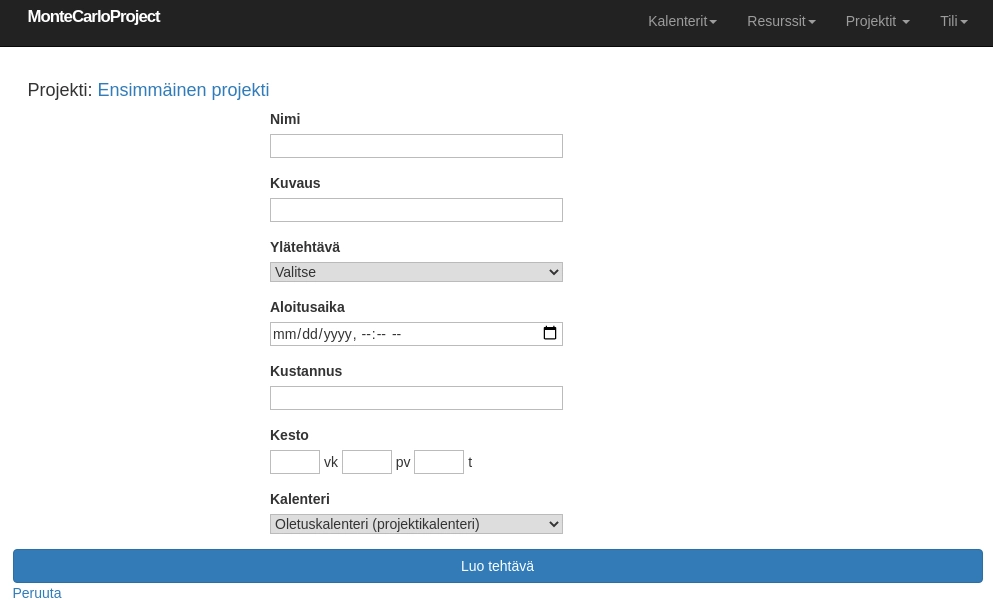993x612 pixels.
Task: Click the MonteCarloProject brand logo
Action: point(93,17)
